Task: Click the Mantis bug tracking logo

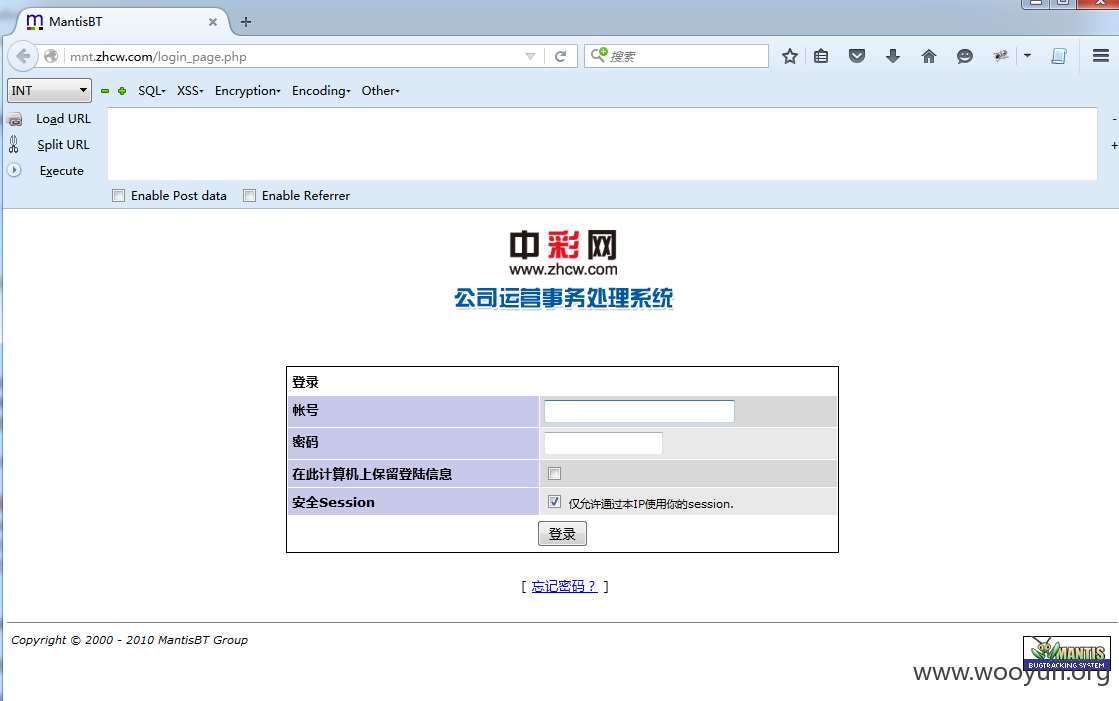Action: click(1067, 653)
